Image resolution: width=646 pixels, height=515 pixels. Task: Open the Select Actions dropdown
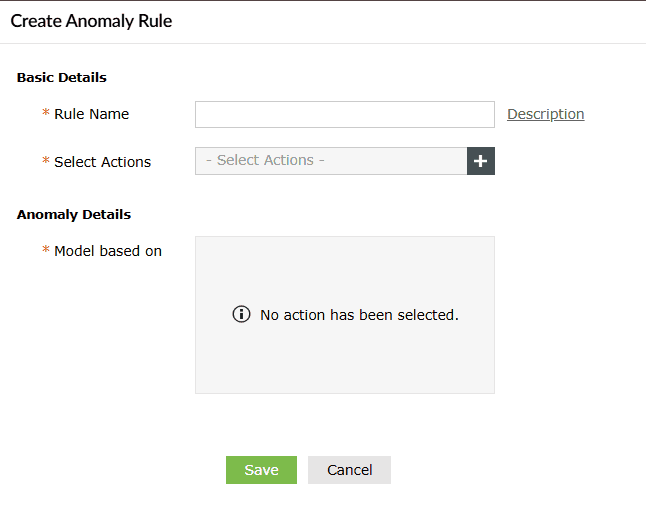331,161
